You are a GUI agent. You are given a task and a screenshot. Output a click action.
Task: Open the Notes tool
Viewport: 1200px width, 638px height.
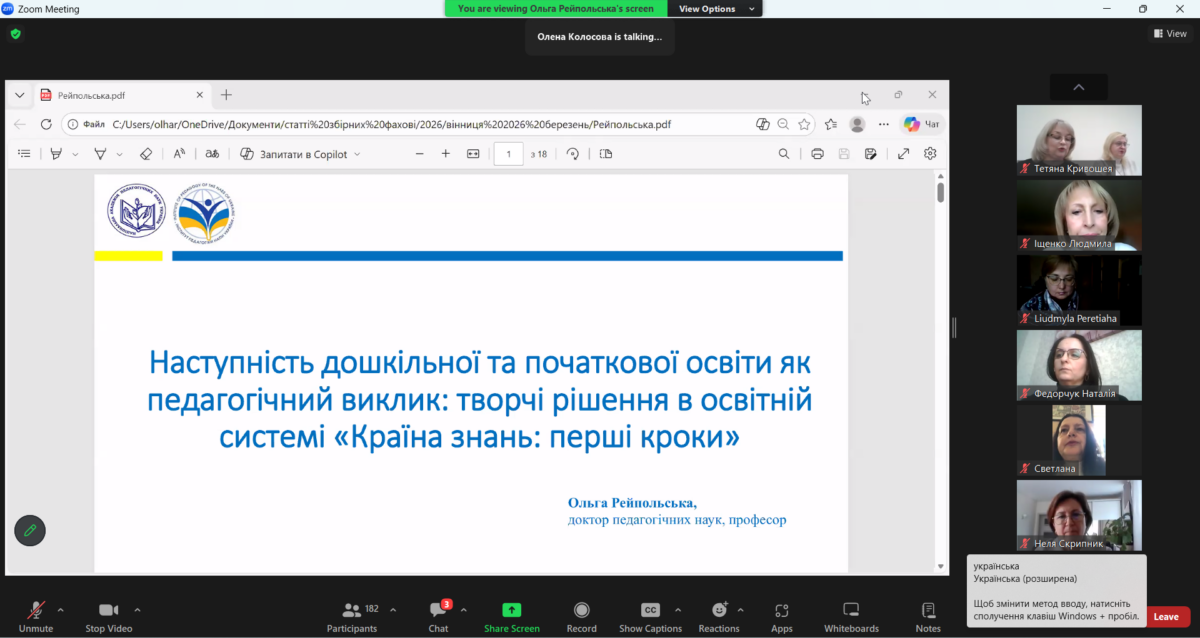point(928,611)
